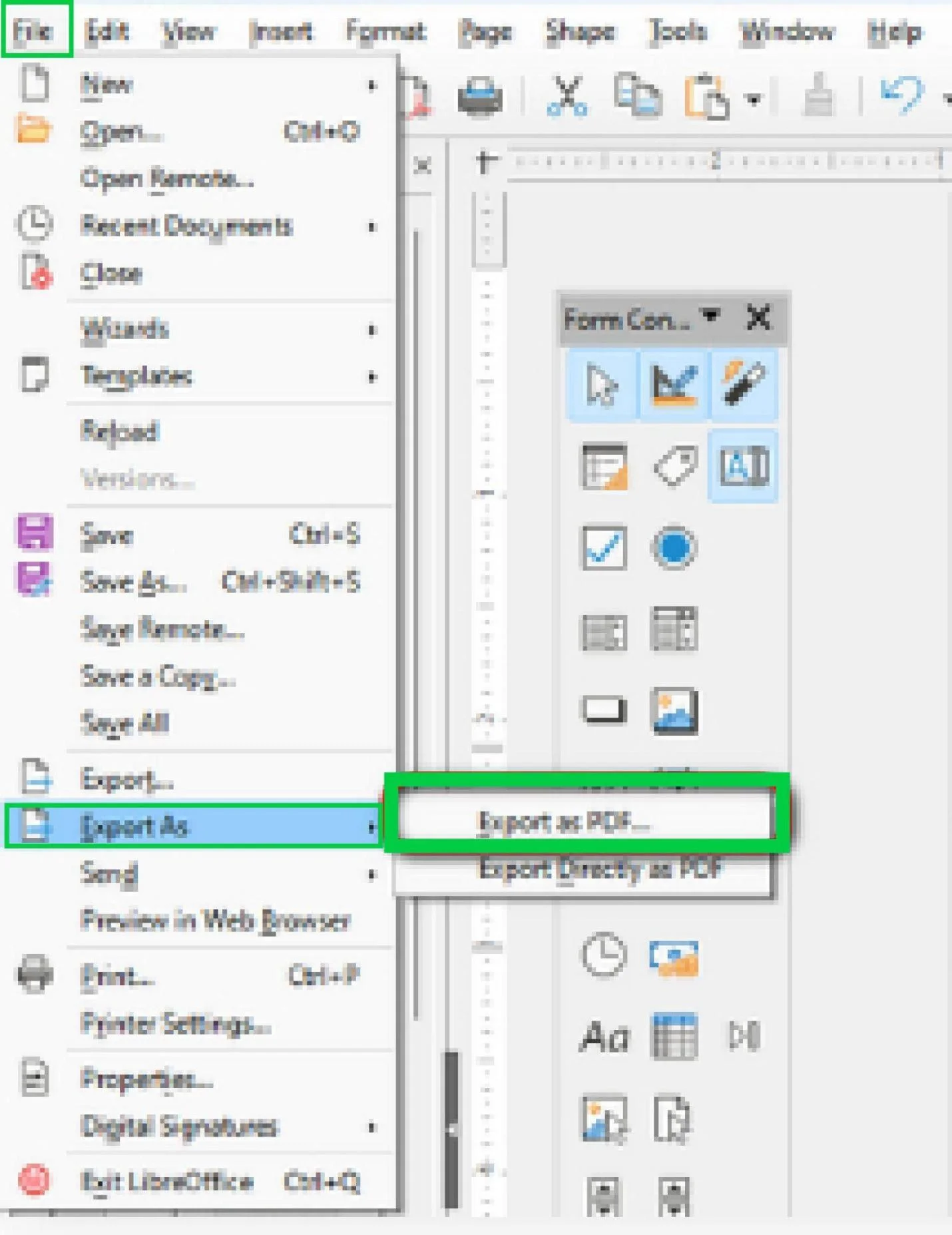Insert an Image Button control
952x1235 pixels.
coord(674,711)
